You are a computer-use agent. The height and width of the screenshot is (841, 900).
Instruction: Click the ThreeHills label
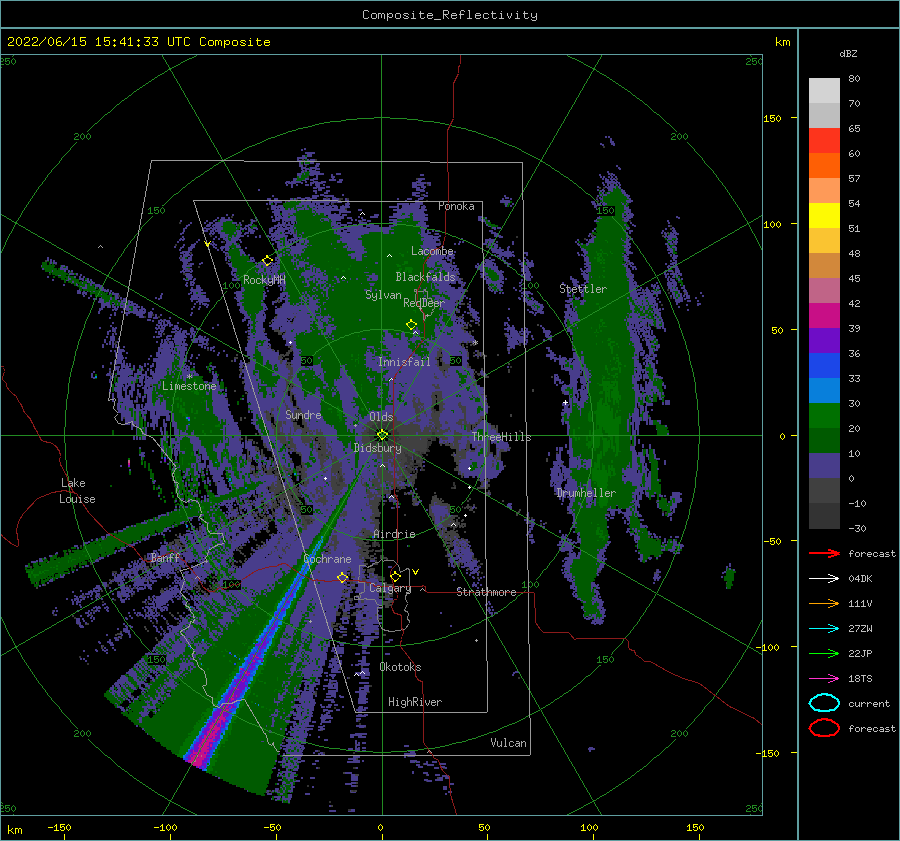point(501,437)
